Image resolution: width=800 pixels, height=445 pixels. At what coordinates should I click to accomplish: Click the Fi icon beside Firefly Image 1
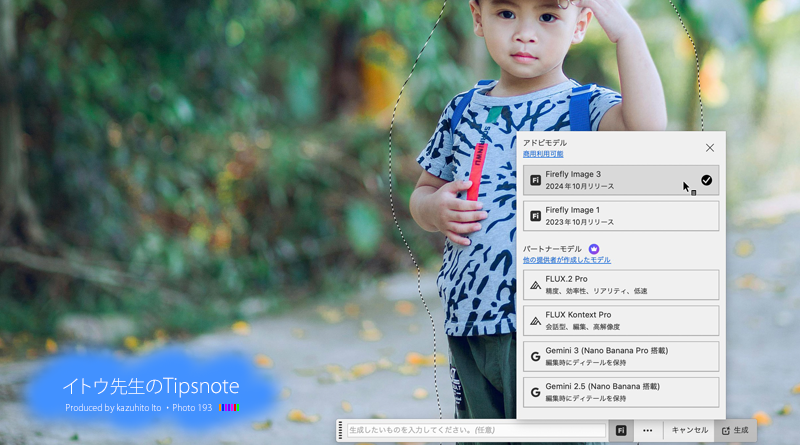(535, 216)
